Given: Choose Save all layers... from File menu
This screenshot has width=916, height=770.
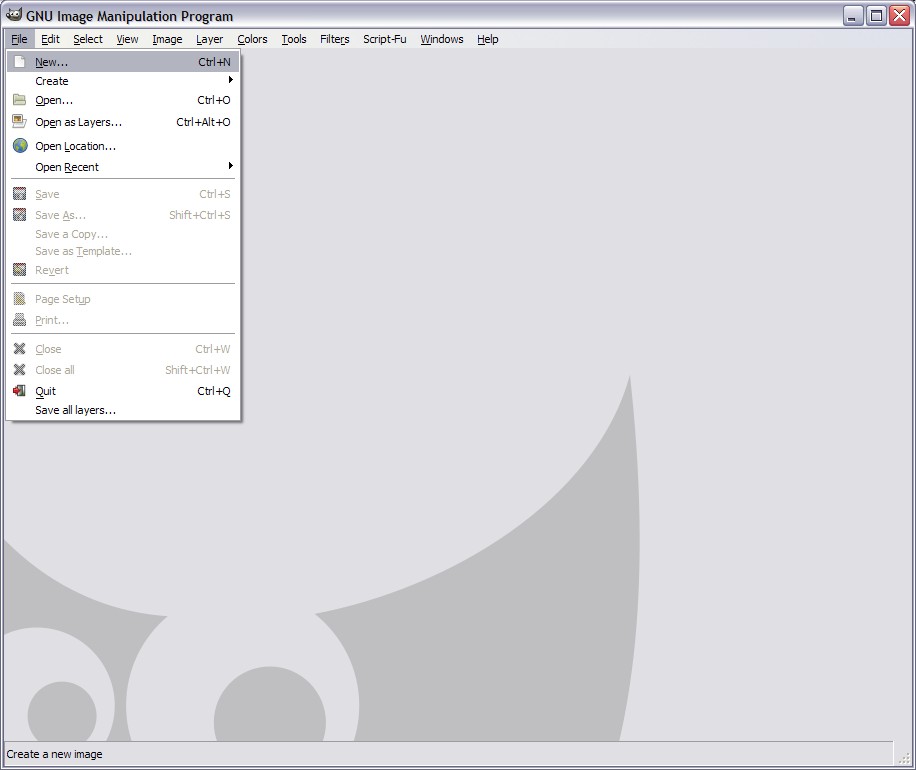Looking at the screenshot, I should pos(76,410).
